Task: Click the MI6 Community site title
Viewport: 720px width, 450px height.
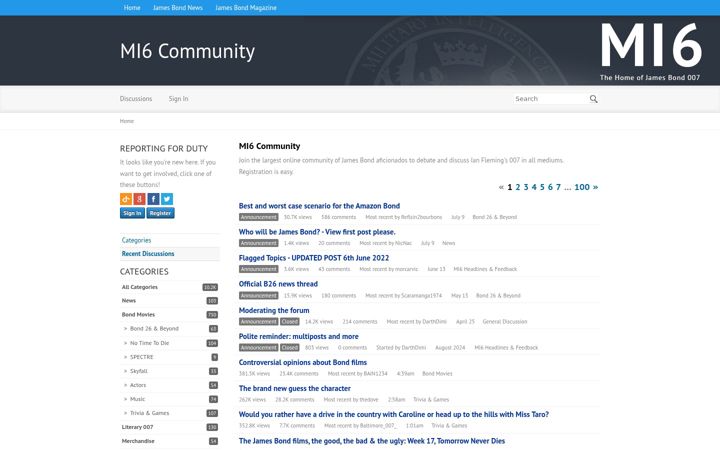Action: click(x=187, y=51)
